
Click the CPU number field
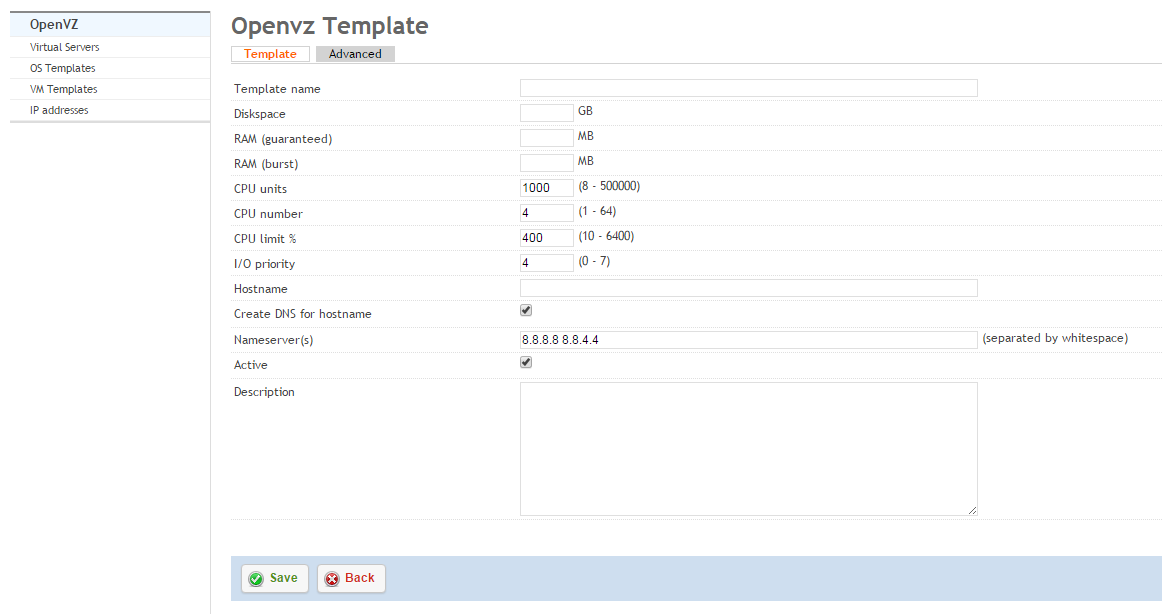point(547,213)
